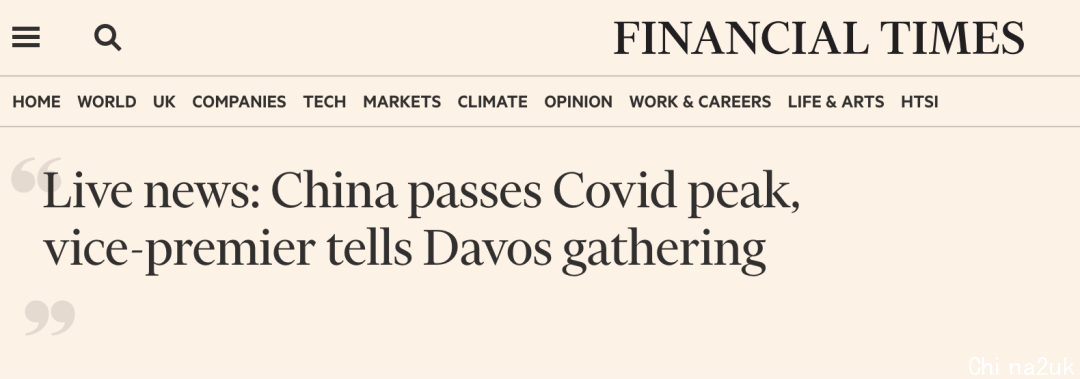
Task: Open the WORLD section
Action: (107, 102)
